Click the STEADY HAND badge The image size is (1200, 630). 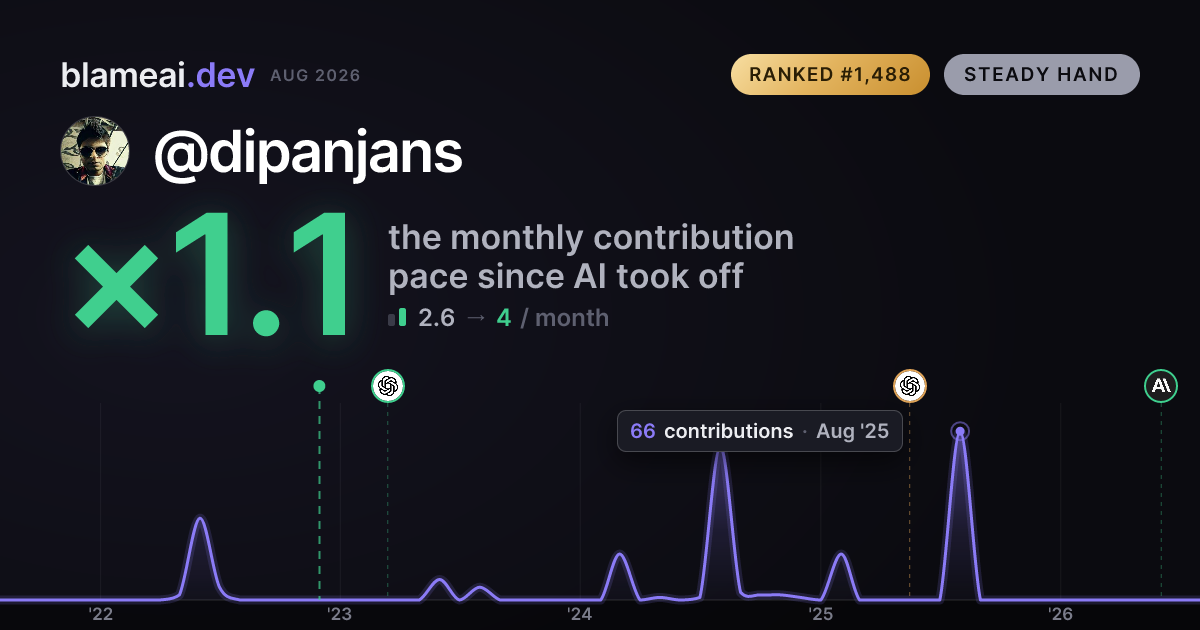coord(1041,74)
